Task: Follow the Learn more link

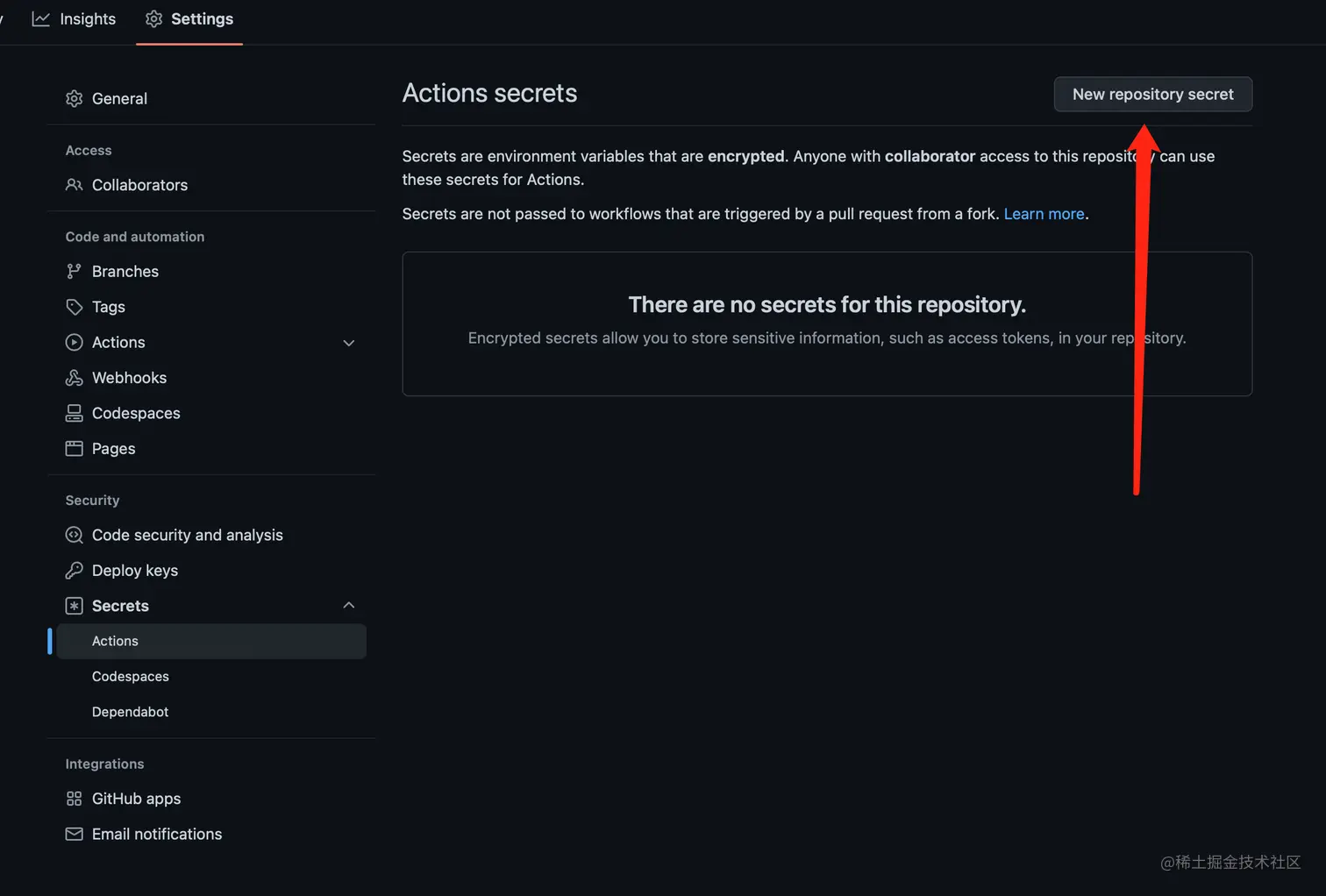Action: pyautogui.click(x=1044, y=214)
